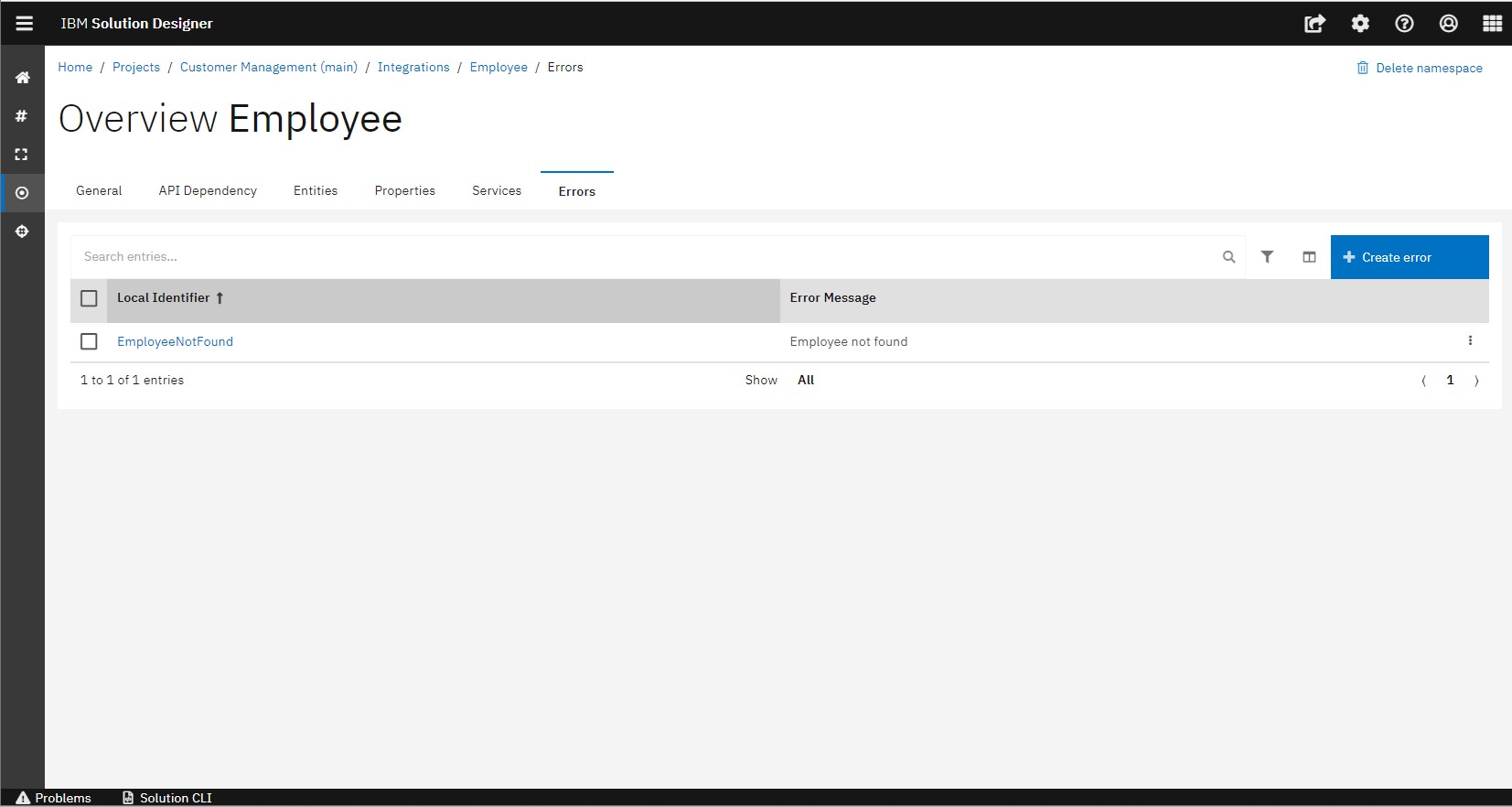Open settings gear in the top bar

(x=1360, y=24)
